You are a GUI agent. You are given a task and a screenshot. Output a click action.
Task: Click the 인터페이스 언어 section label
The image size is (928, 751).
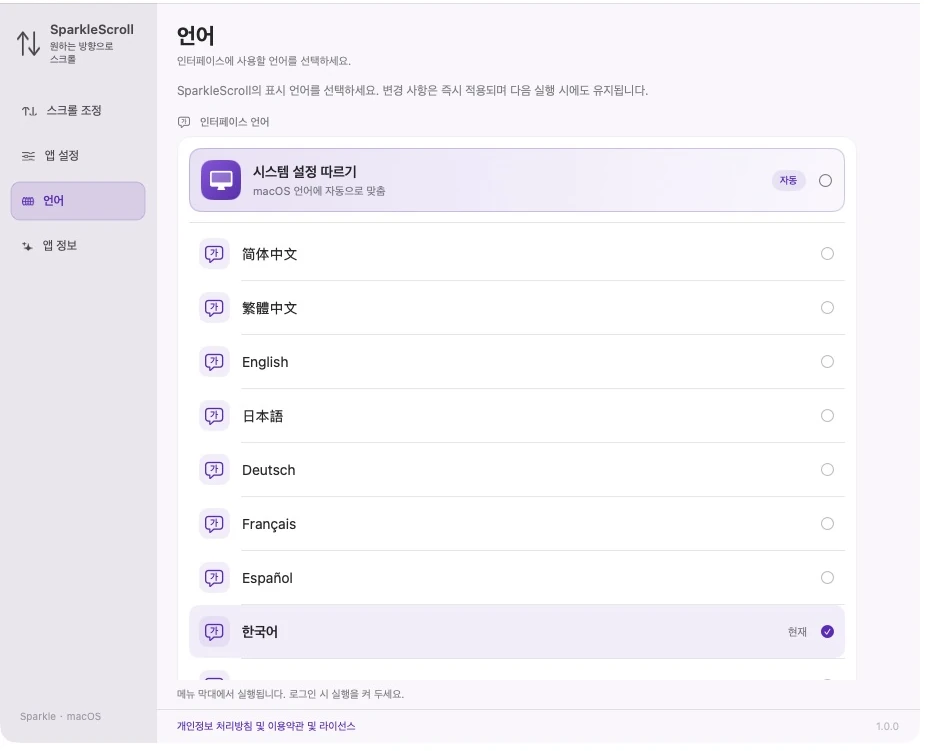click(x=234, y=123)
